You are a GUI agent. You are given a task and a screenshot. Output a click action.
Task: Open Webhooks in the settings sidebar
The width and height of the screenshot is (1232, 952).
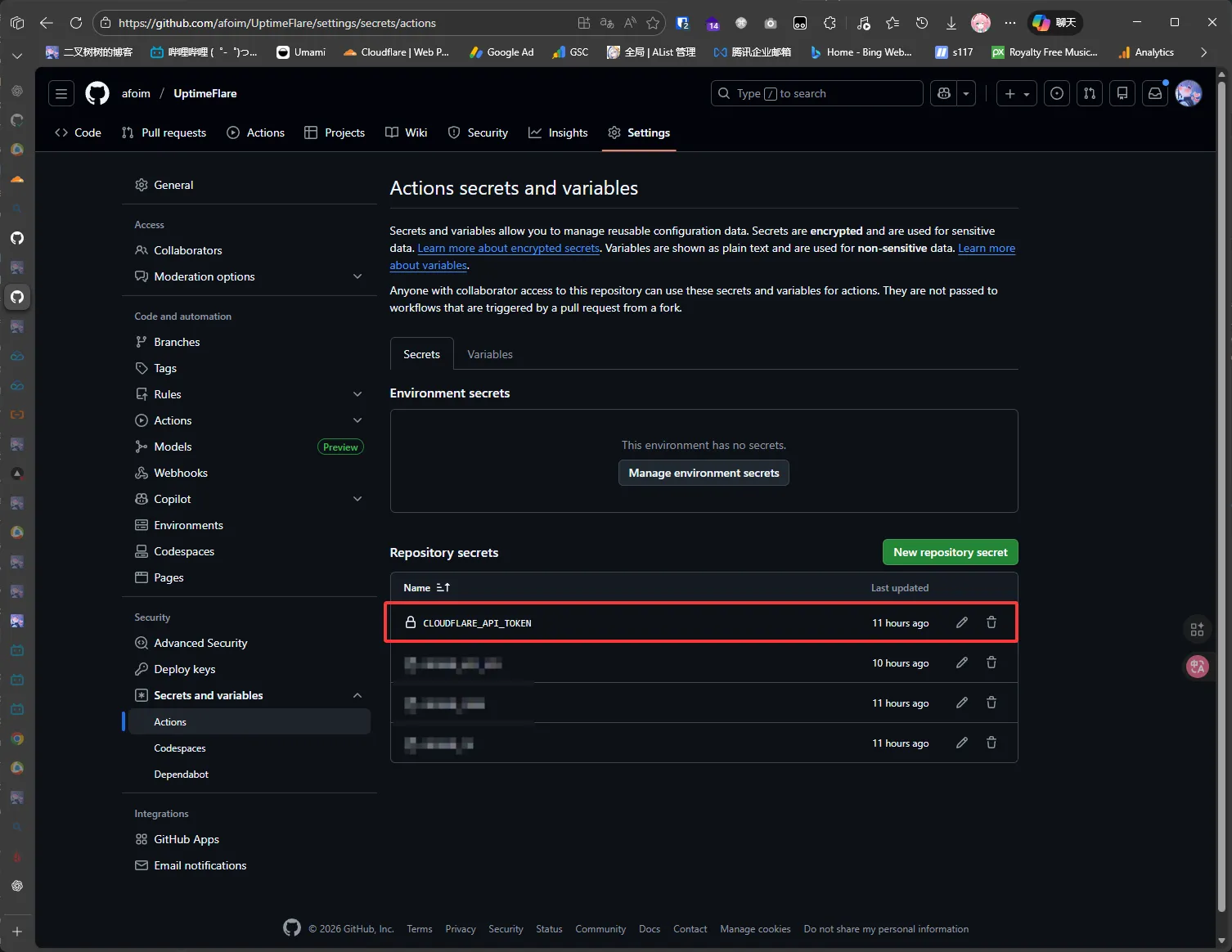coord(181,473)
